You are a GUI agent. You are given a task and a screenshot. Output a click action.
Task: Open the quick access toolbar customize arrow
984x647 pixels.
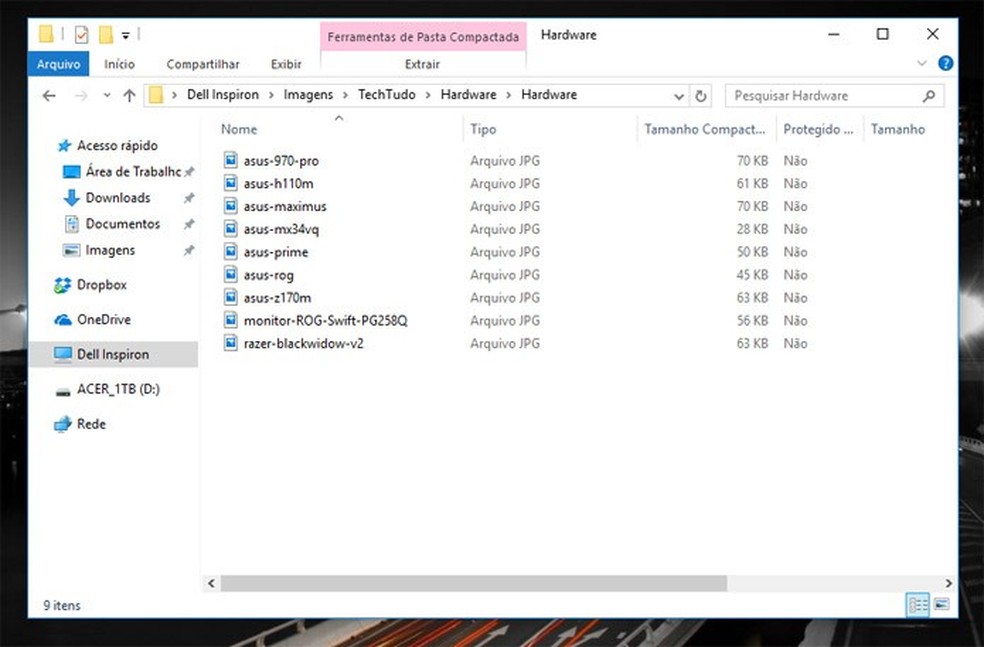tap(126, 35)
